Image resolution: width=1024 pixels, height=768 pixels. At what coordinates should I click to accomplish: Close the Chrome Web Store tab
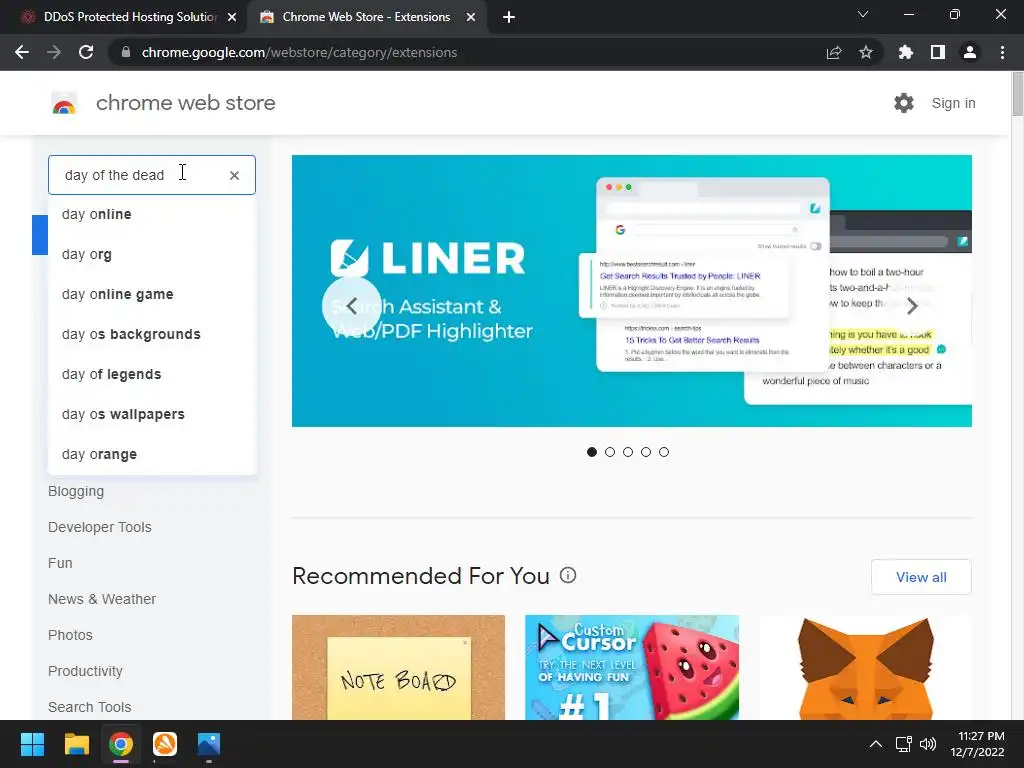(471, 17)
